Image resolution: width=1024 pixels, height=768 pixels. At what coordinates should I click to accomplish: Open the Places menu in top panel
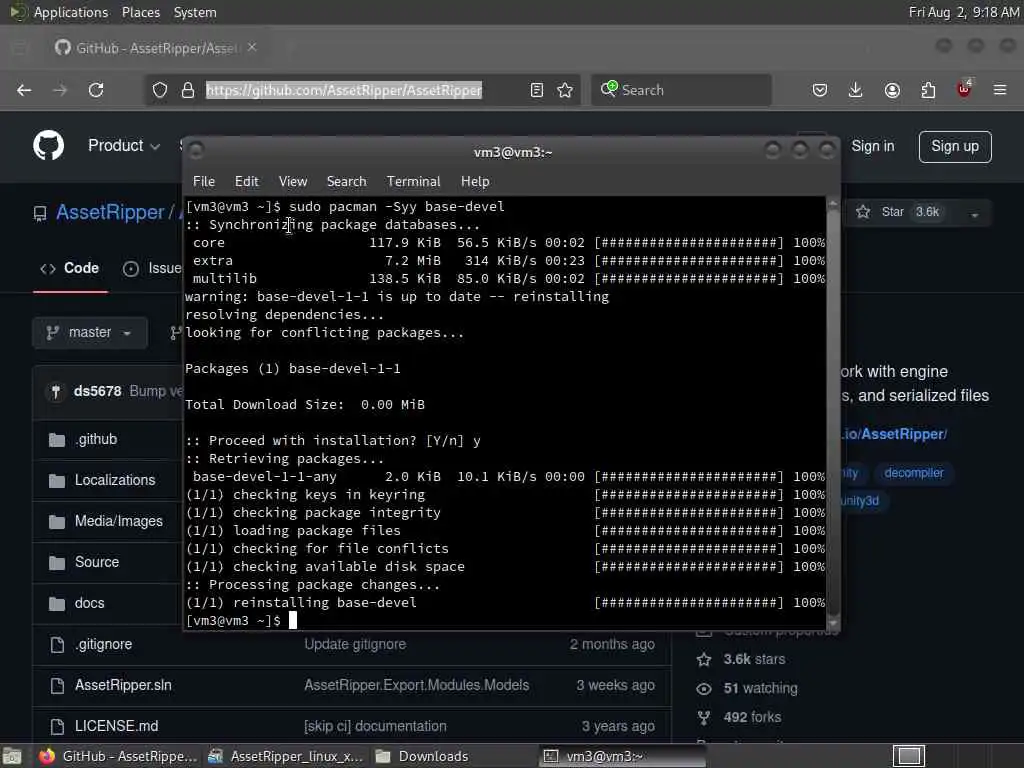click(140, 12)
